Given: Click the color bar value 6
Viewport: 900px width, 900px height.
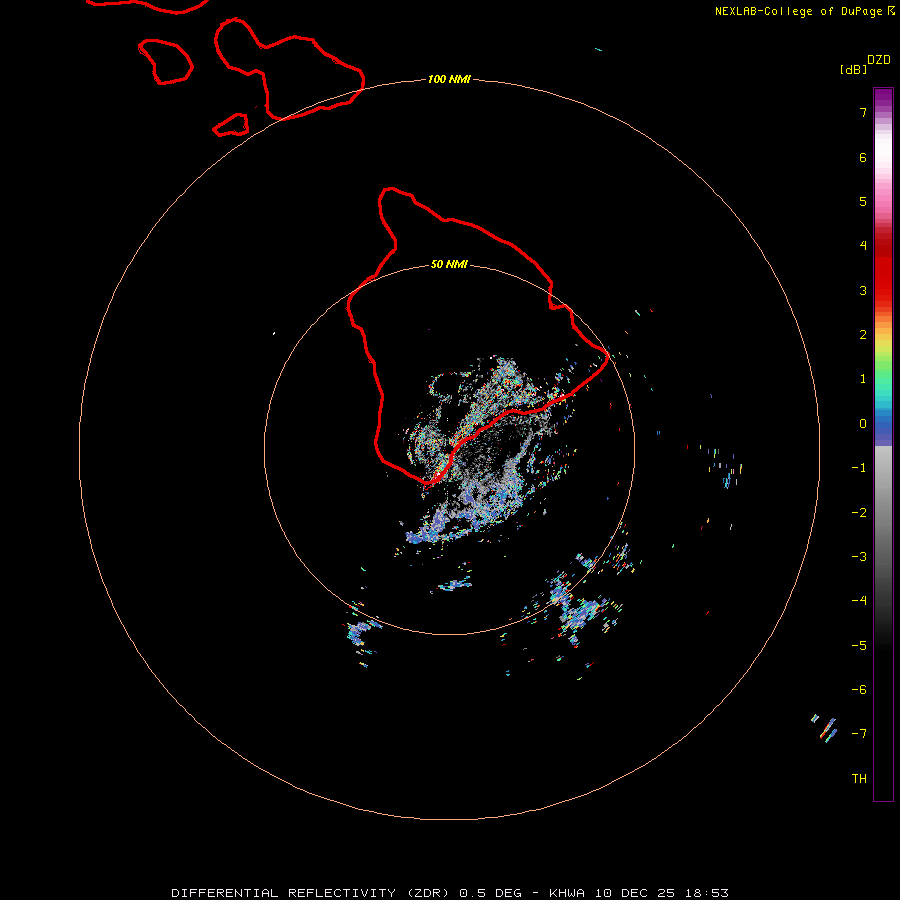Looking at the screenshot, I should pyautogui.click(x=863, y=157).
